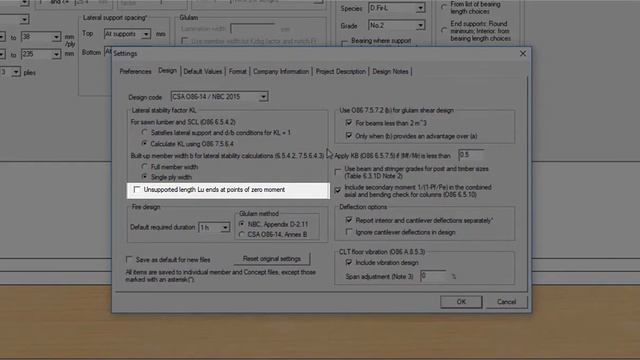Toggle 'Only when (b) provides an advantage over (a)'
Screen dimensions: 640x360
tap(349, 136)
